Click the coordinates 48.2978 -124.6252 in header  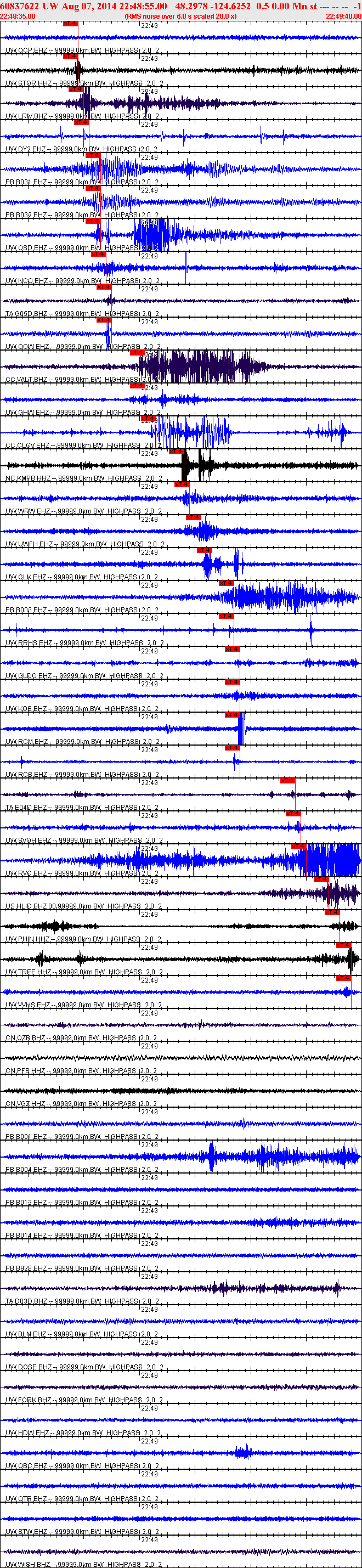point(213,6)
